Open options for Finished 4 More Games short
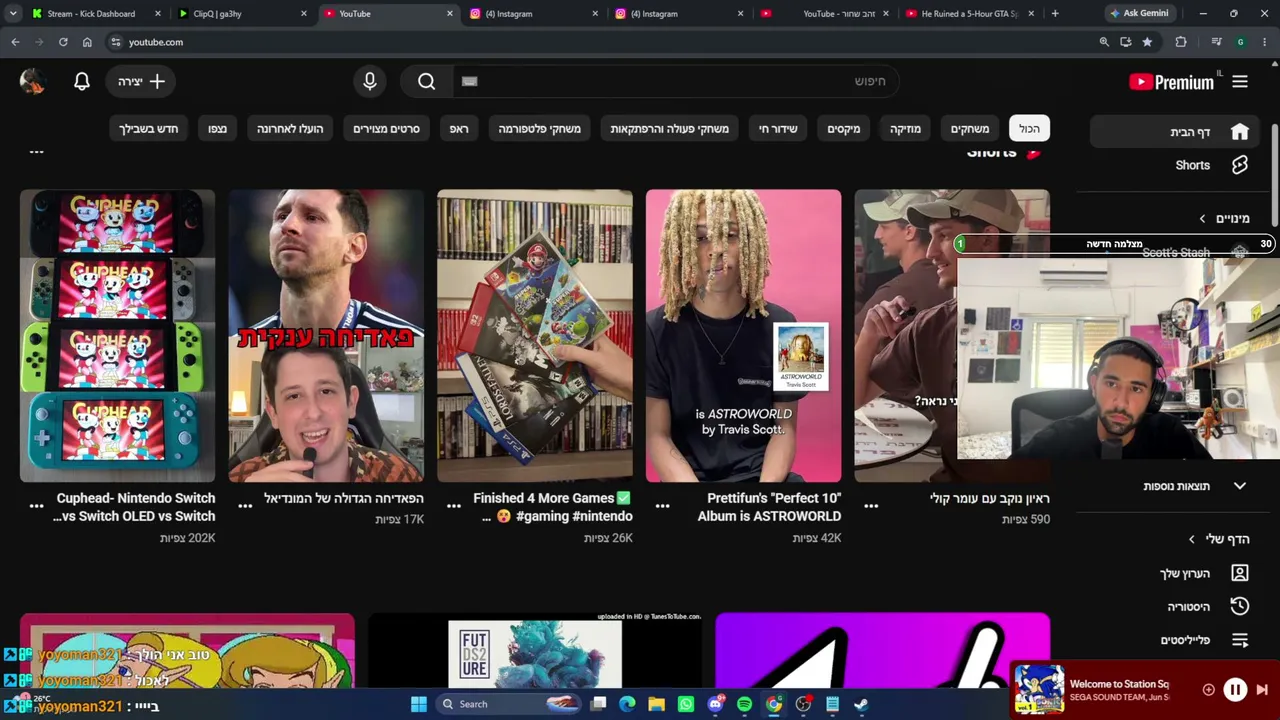Screen dimensions: 1280x720 453,506
